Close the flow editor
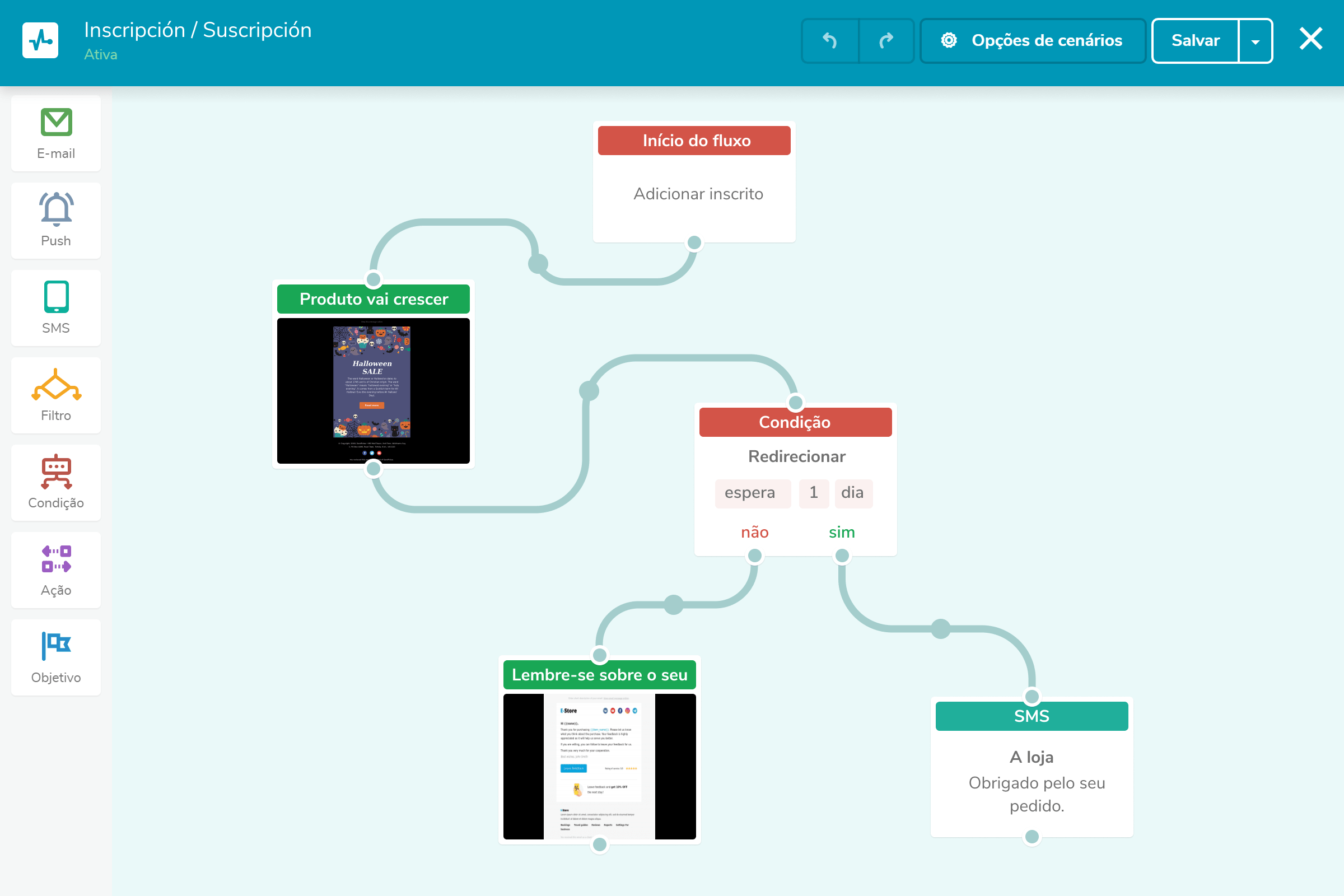Image resolution: width=1344 pixels, height=896 pixels. (x=1311, y=39)
